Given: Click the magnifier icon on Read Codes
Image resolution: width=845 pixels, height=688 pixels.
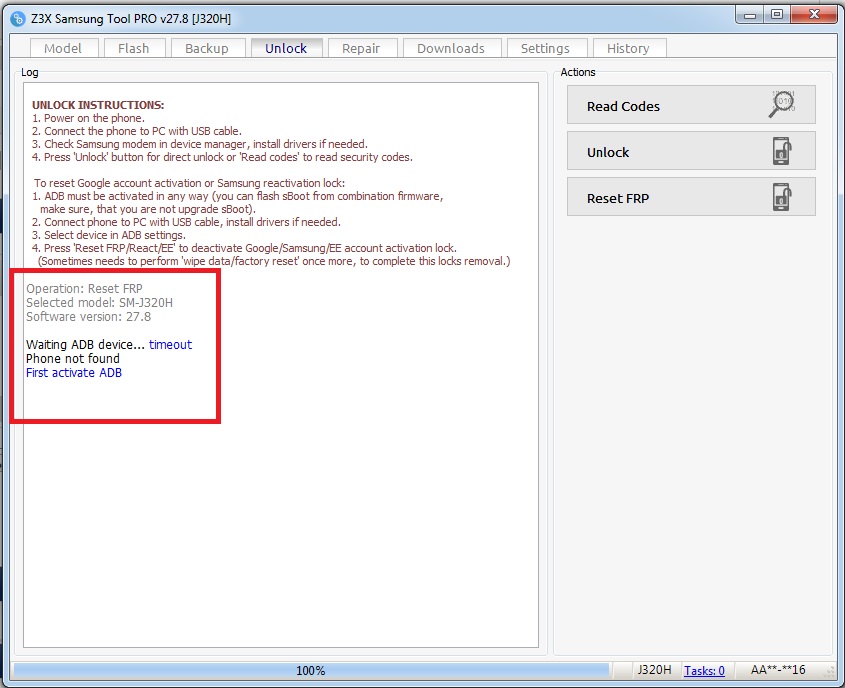Looking at the screenshot, I should (x=782, y=104).
